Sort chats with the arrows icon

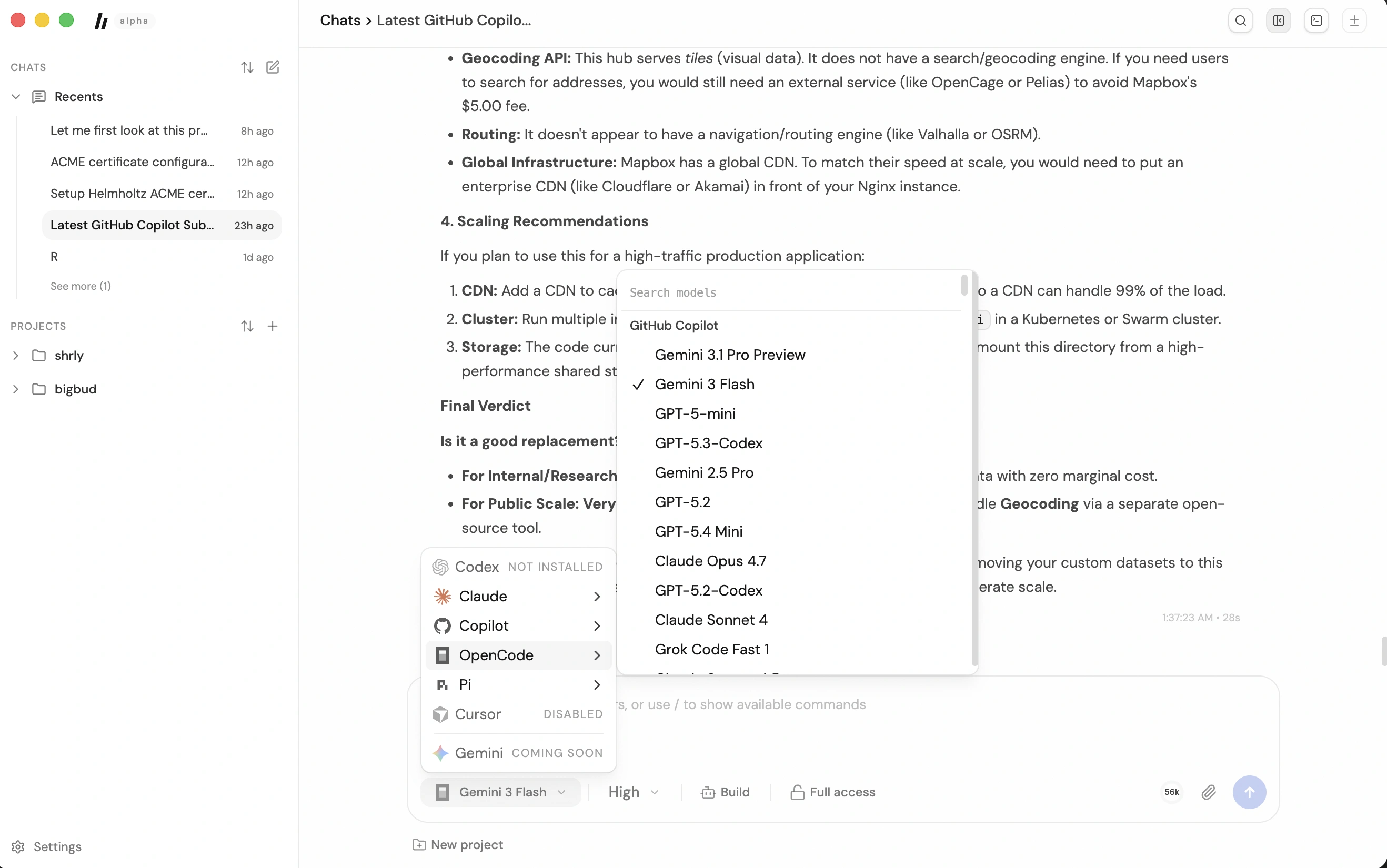point(247,67)
